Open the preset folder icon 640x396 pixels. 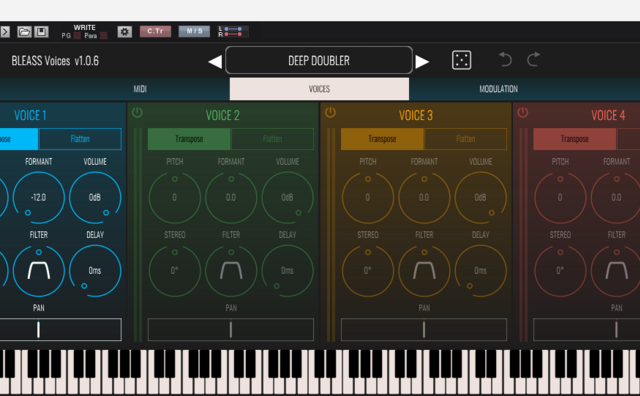pyautogui.click(x=24, y=32)
